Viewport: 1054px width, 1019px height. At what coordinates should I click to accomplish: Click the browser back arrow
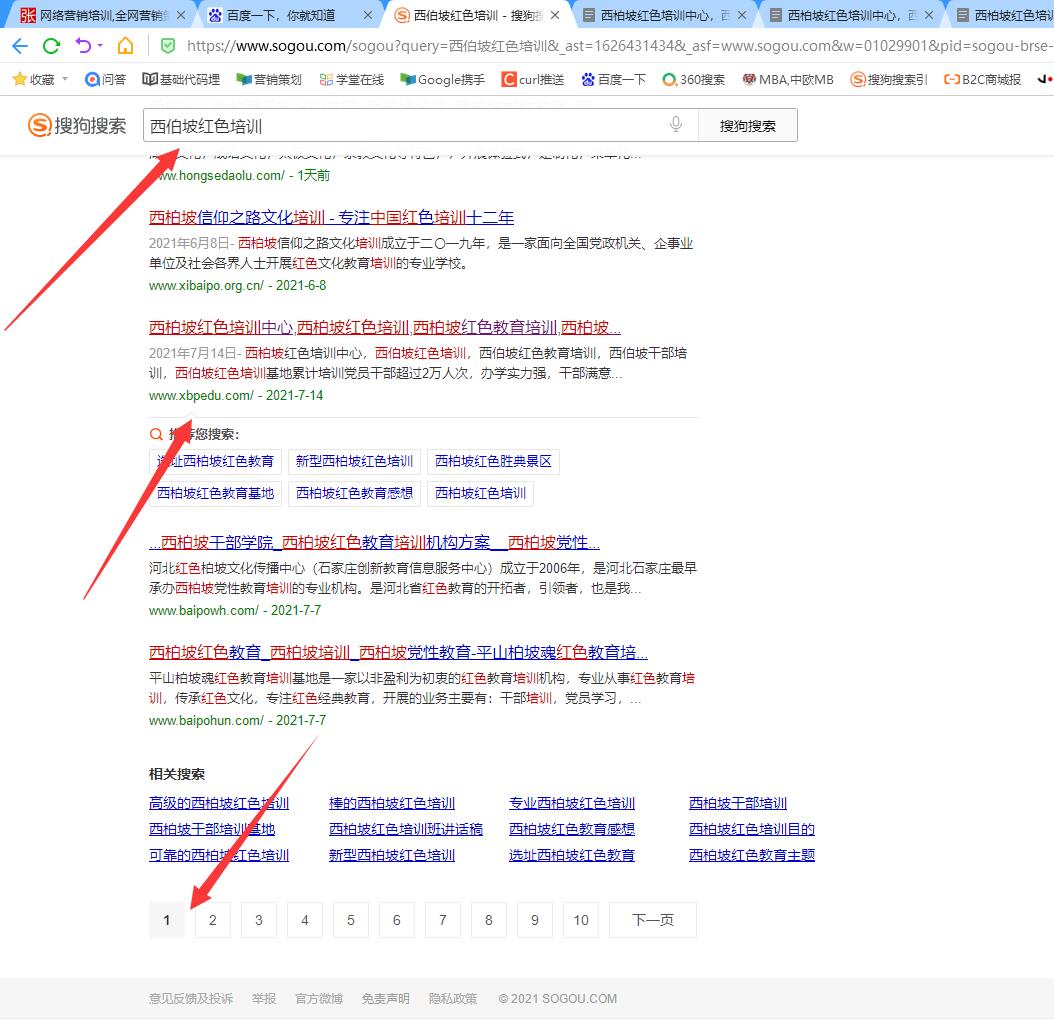coord(20,45)
